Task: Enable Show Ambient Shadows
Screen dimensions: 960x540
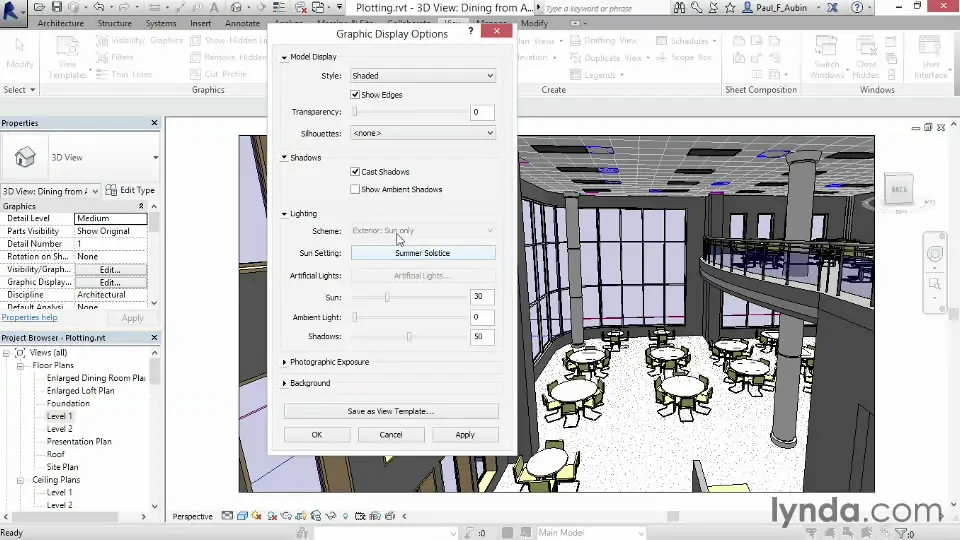Action: (355, 189)
